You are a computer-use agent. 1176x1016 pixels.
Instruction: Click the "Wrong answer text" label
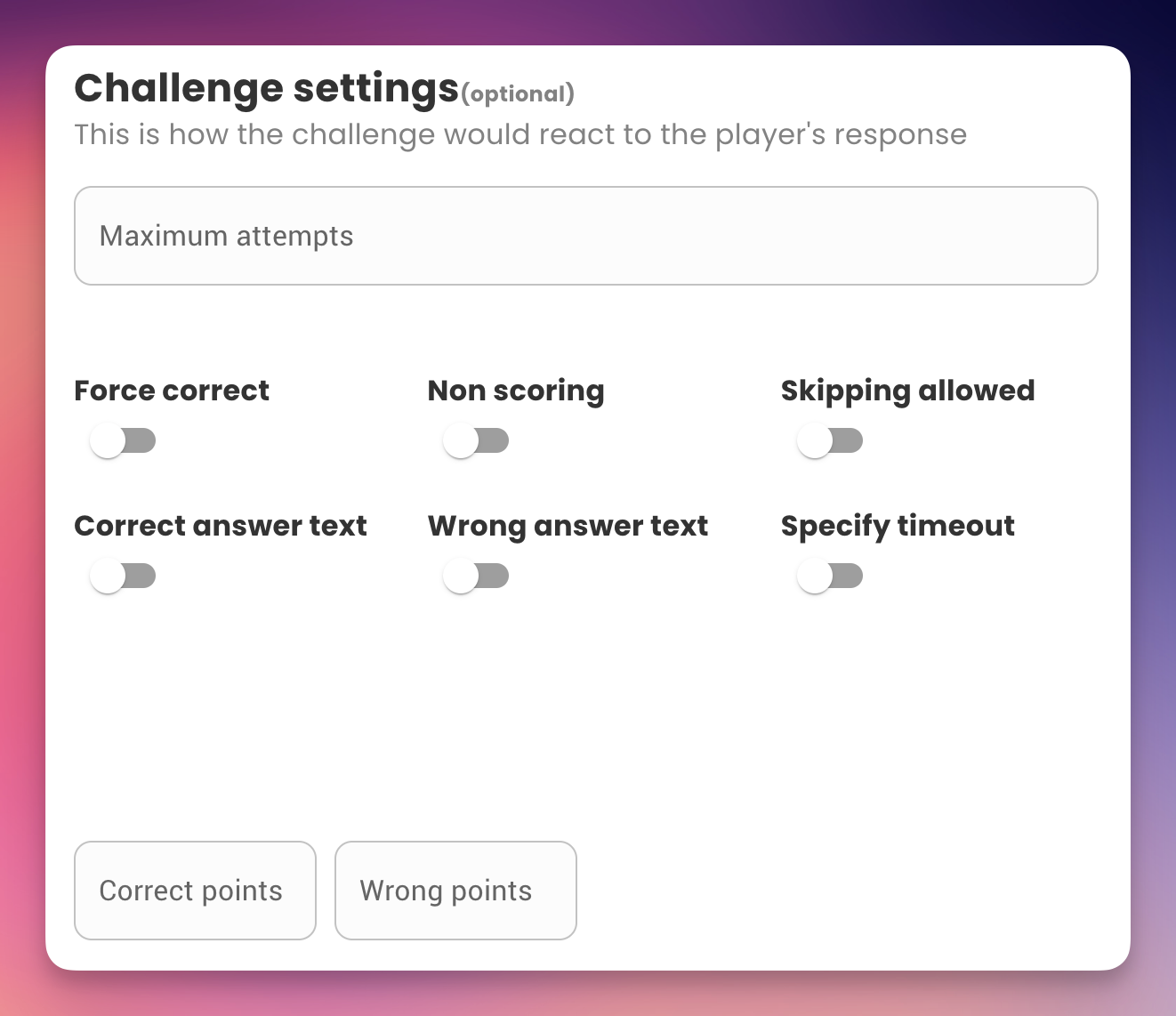pyautogui.click(x=568, y=526)
